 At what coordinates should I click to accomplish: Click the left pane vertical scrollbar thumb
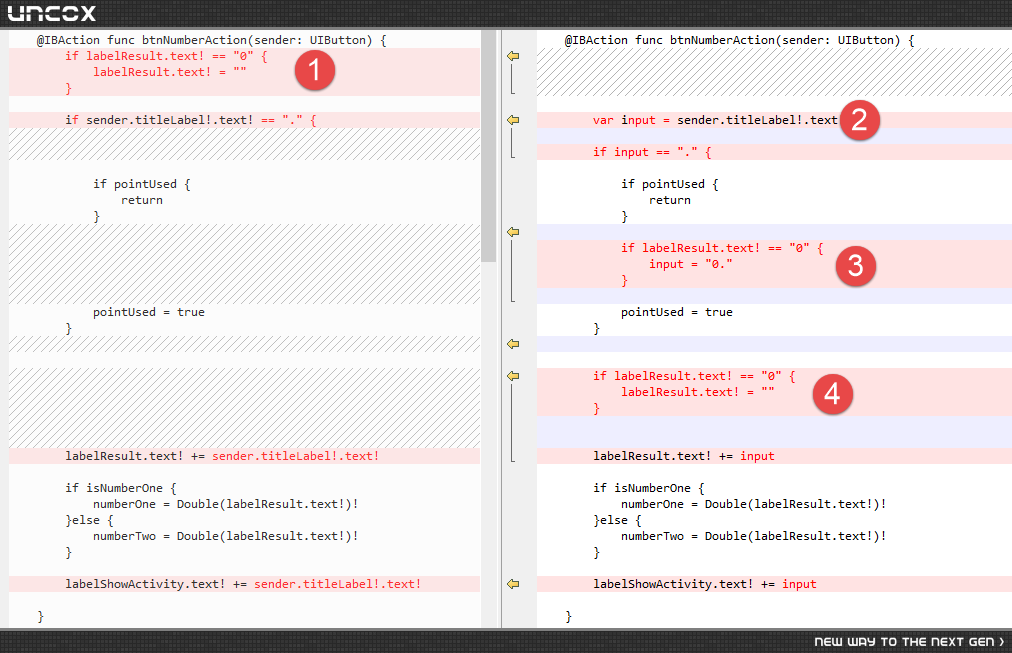(489, 146)
